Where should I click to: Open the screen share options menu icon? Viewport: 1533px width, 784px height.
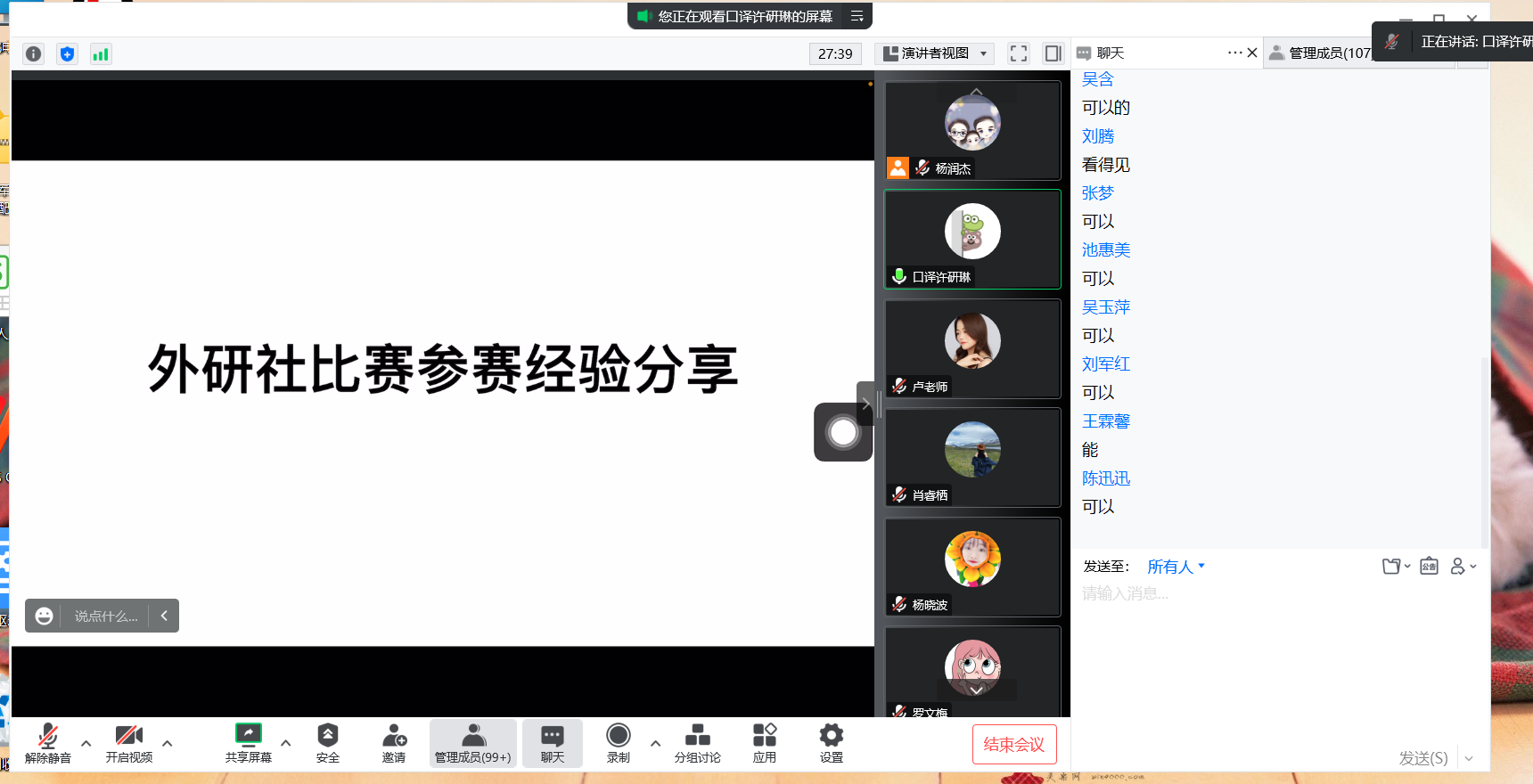(857, 16)
